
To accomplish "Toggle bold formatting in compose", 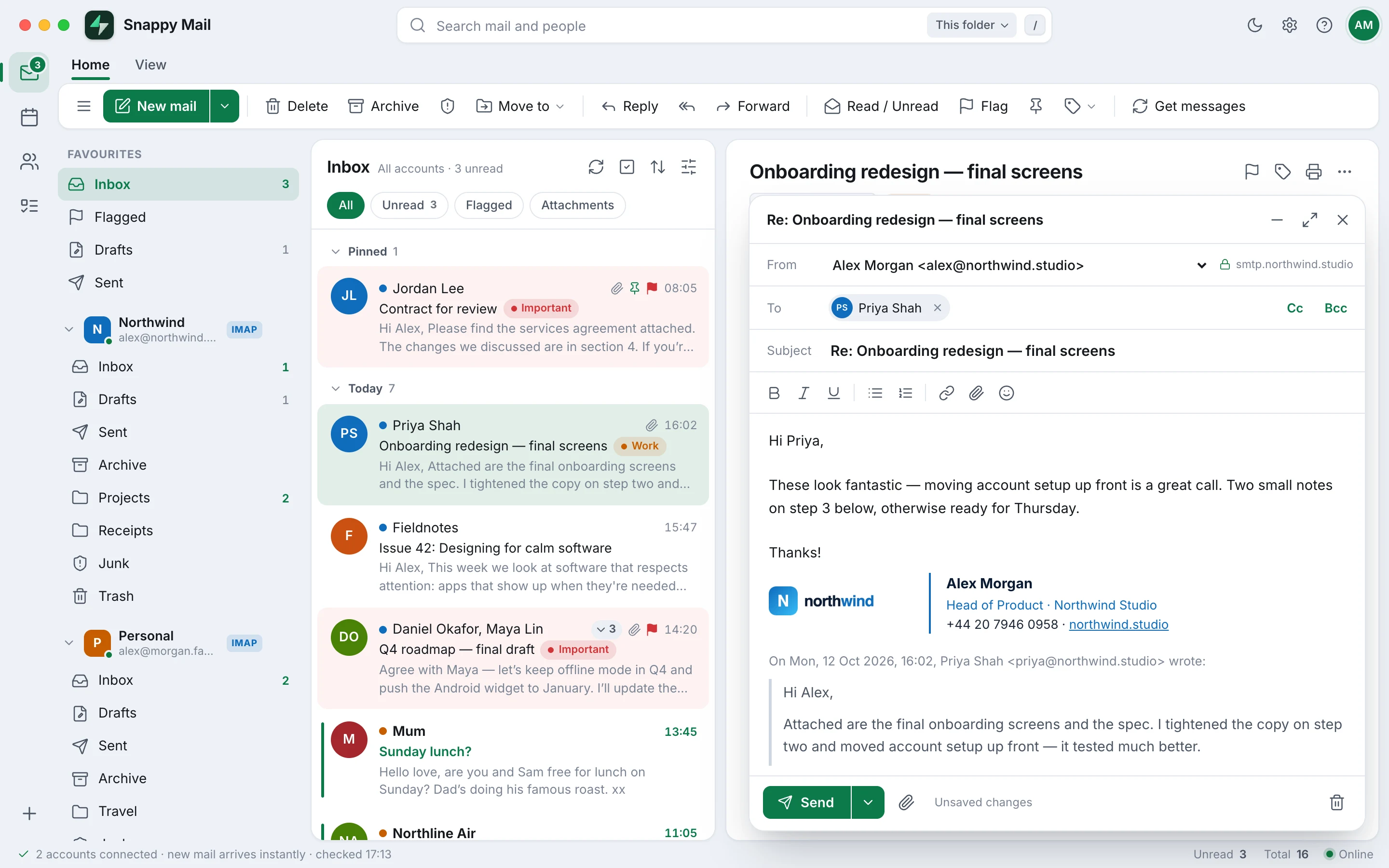I will point(774,393).
